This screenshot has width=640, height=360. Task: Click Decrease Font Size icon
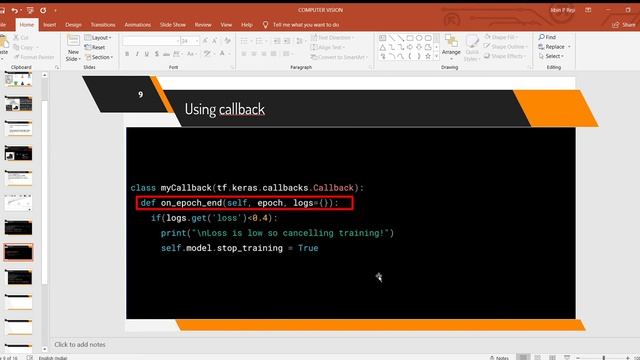tap(215, 41)
